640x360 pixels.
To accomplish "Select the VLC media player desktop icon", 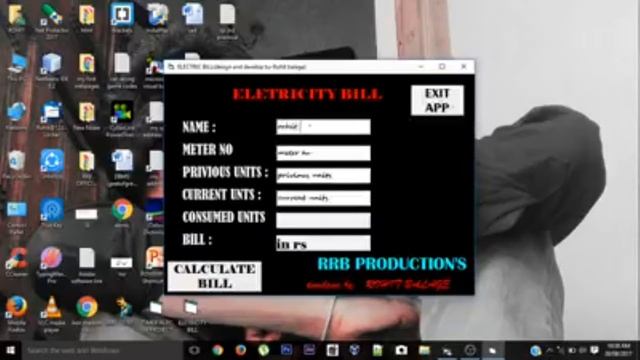I will [x=51, y=313].
